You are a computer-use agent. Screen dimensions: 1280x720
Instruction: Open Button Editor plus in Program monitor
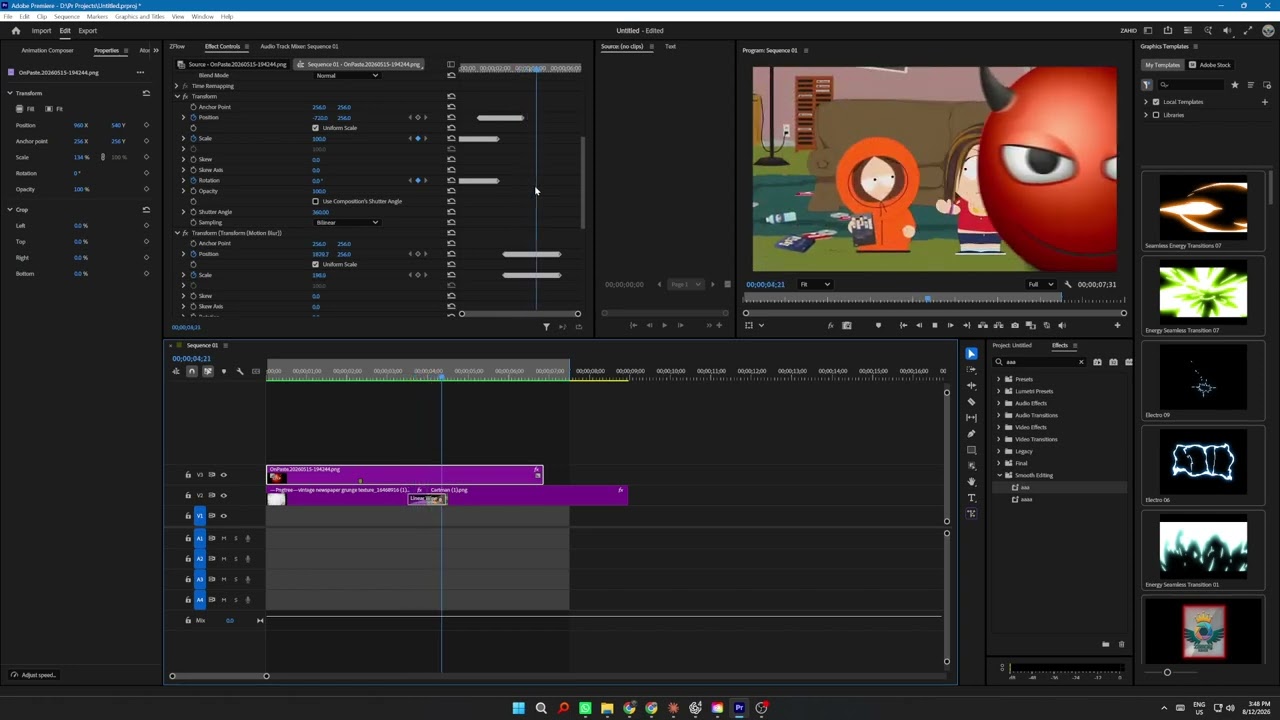pos(1117,325)
